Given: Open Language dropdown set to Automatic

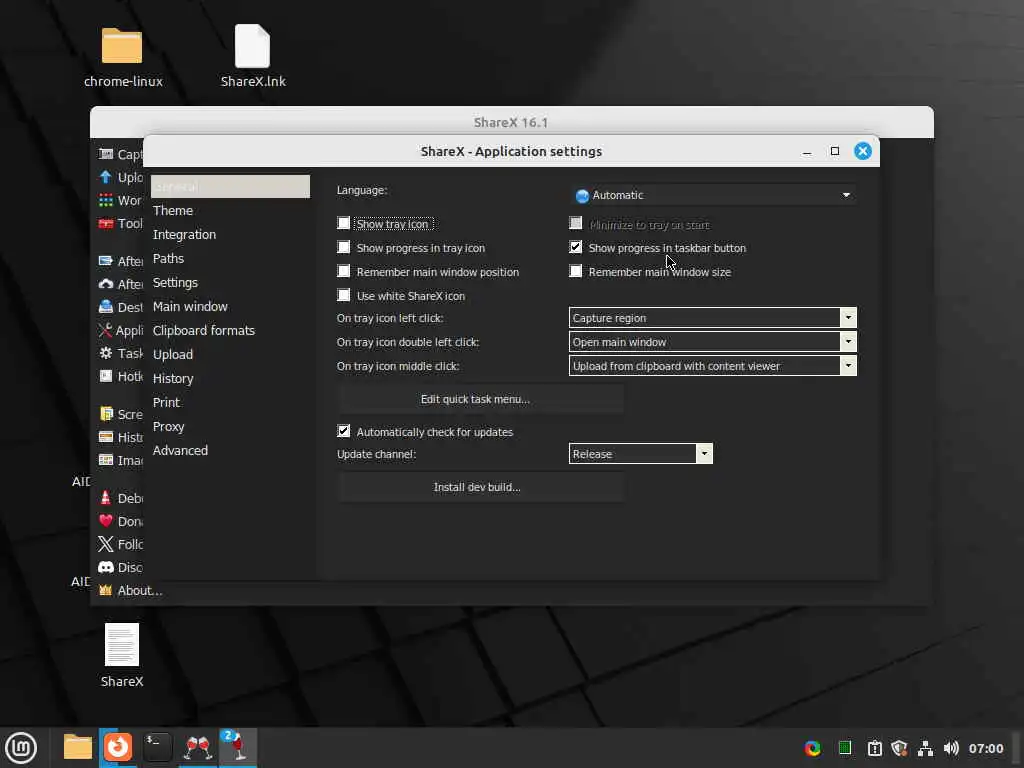Looking at the screenshot, I should (713, 195).
